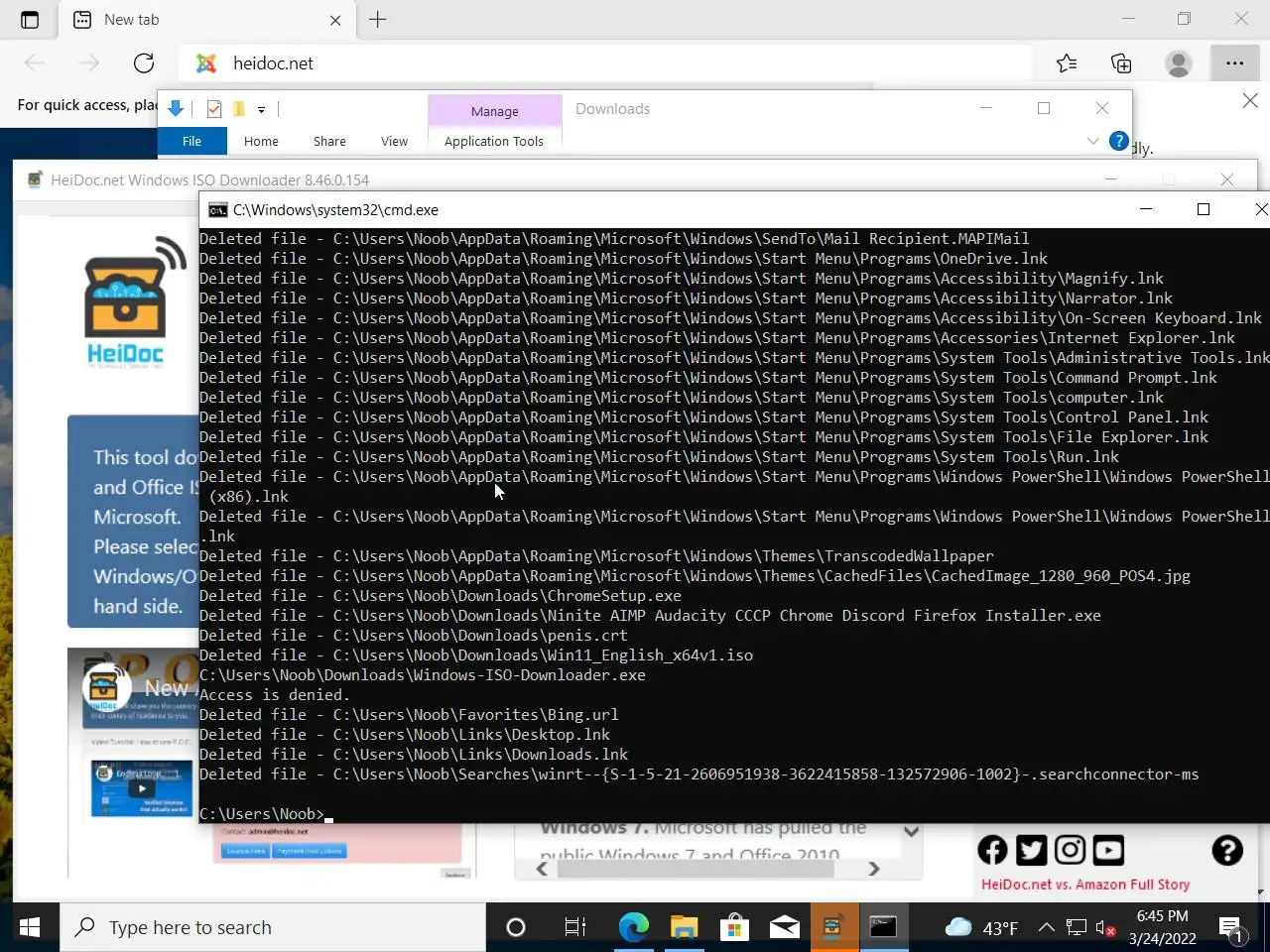
Task: Open the Edge Collections icon
Action: (1121, 63)
